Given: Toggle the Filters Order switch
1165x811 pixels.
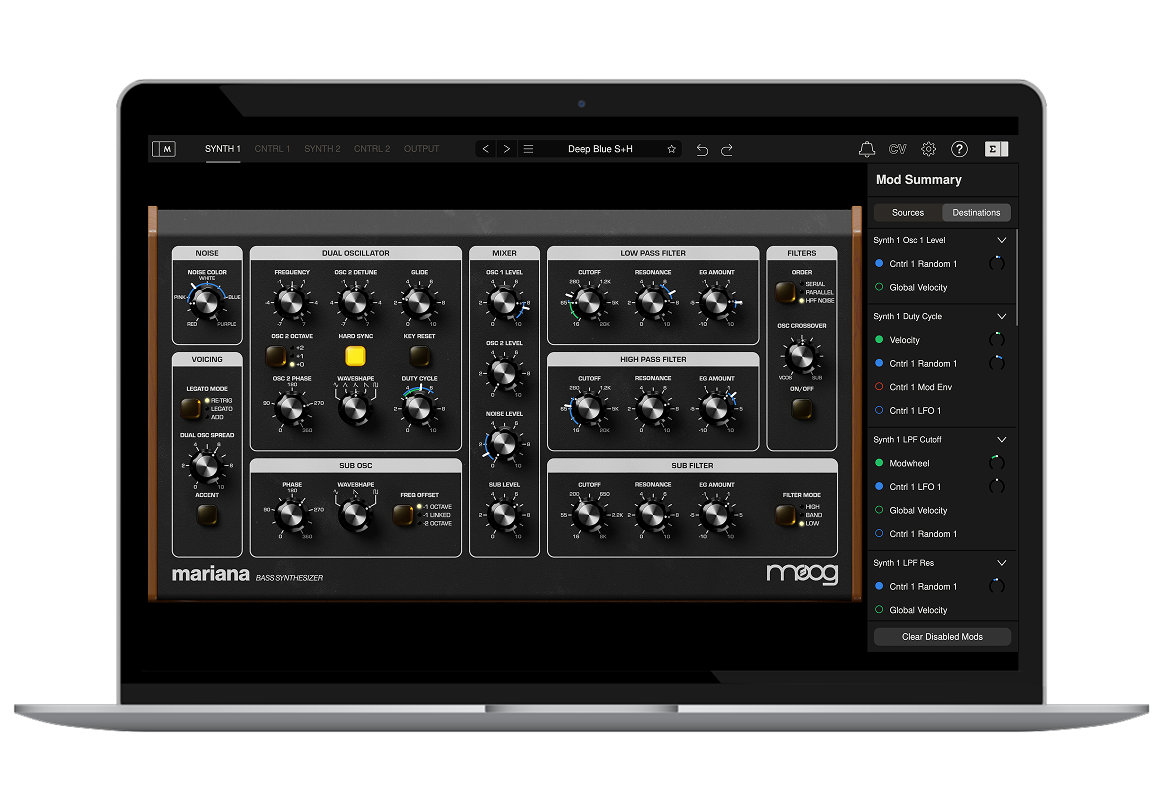Looking at the screenshot, I should [x=785, y=292].
